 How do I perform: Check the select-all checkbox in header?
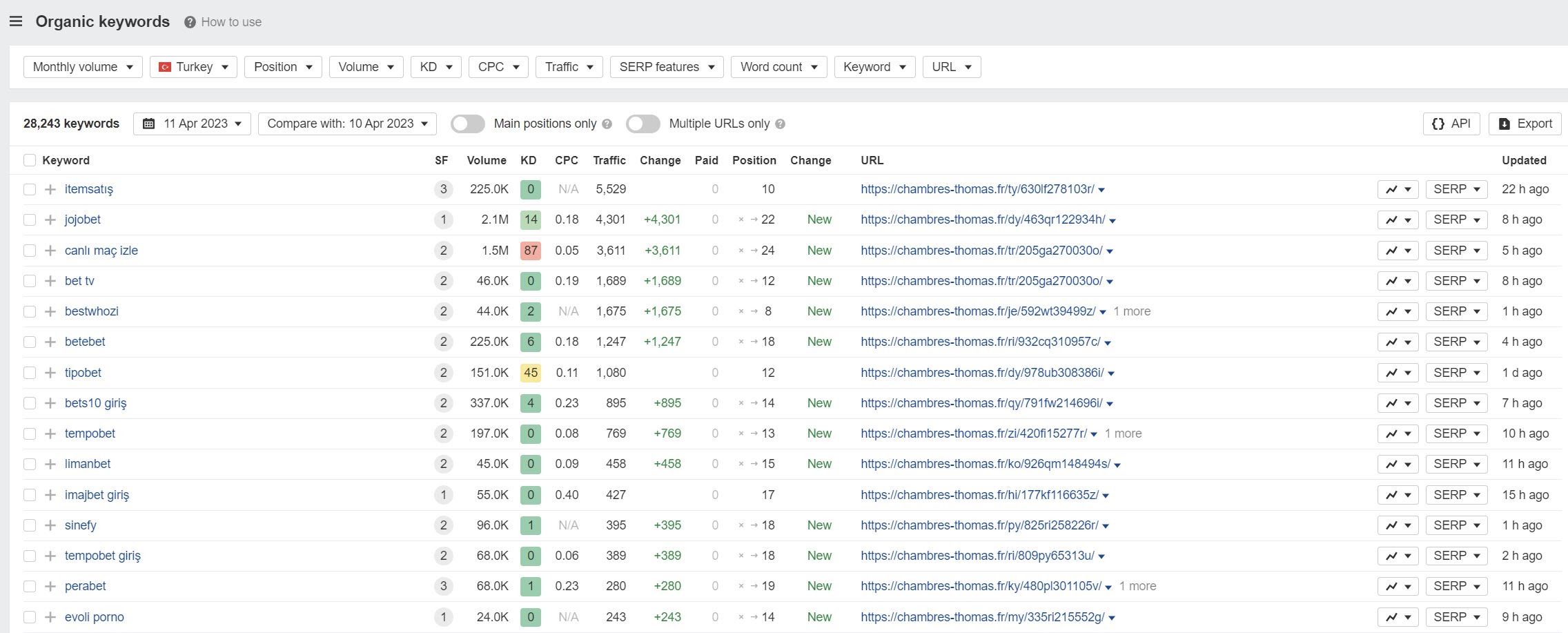point(29,160)
